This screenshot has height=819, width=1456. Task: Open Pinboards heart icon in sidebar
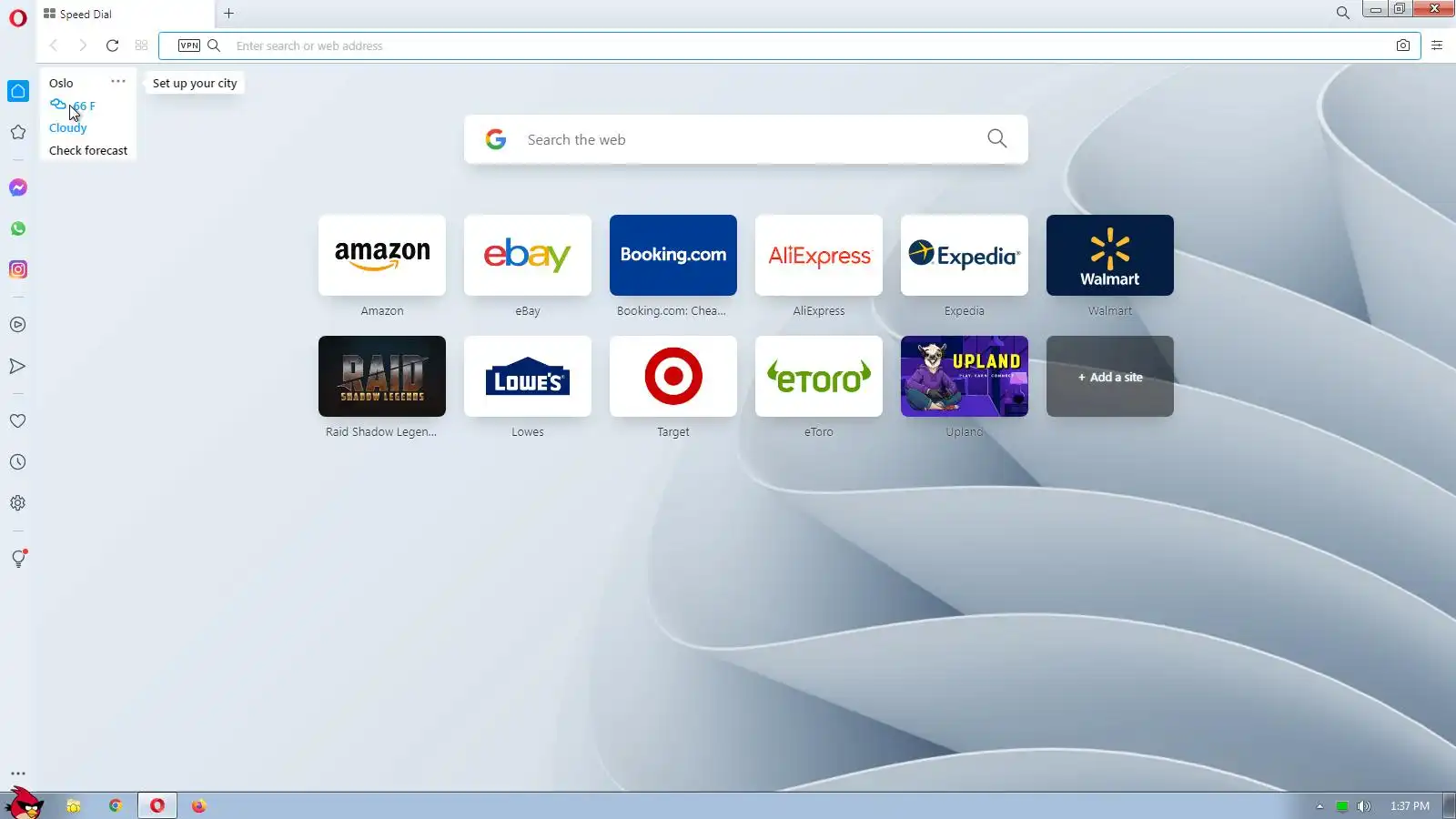pos(18,421)
